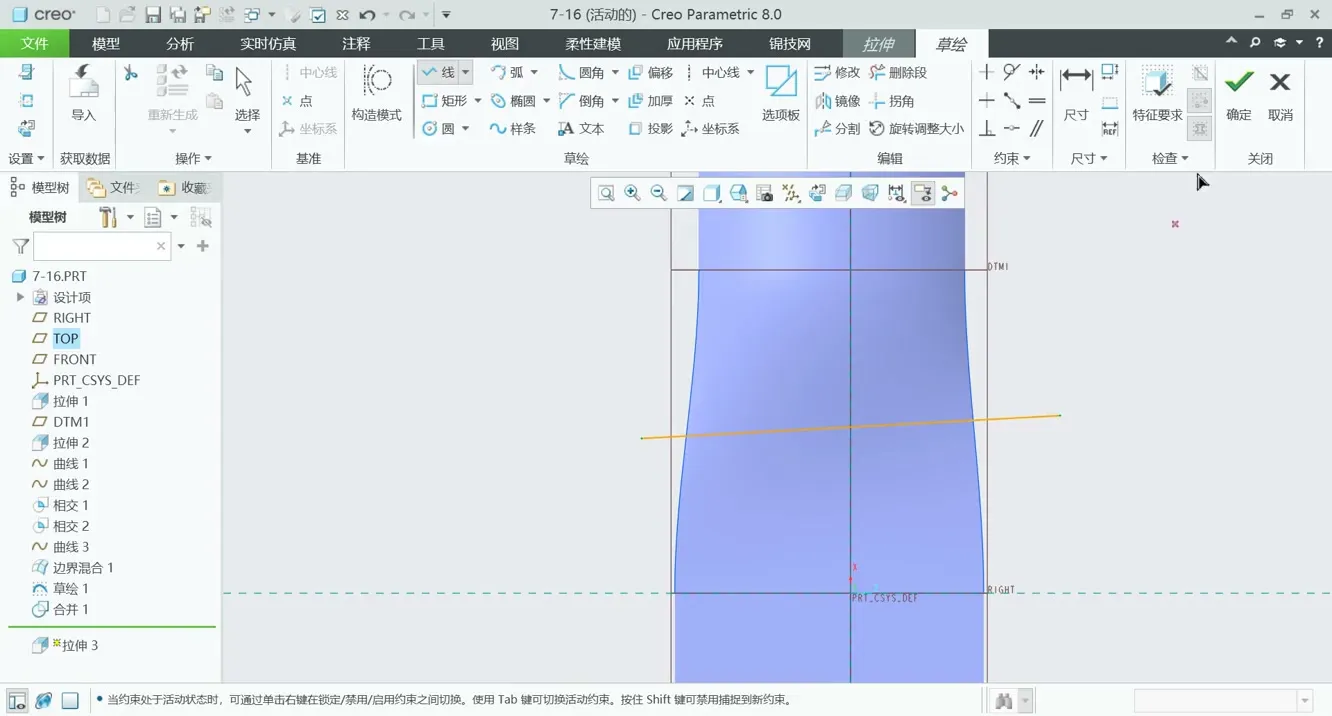Viewport: 1332px width, 716px height.
Task: Confirm sketch with 确定 button
Action: tap(1239, 93)
